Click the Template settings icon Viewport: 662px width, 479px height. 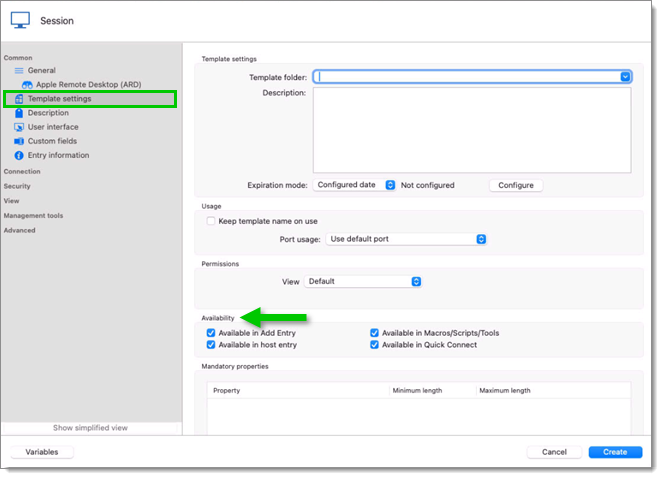(x=19, y=99)
